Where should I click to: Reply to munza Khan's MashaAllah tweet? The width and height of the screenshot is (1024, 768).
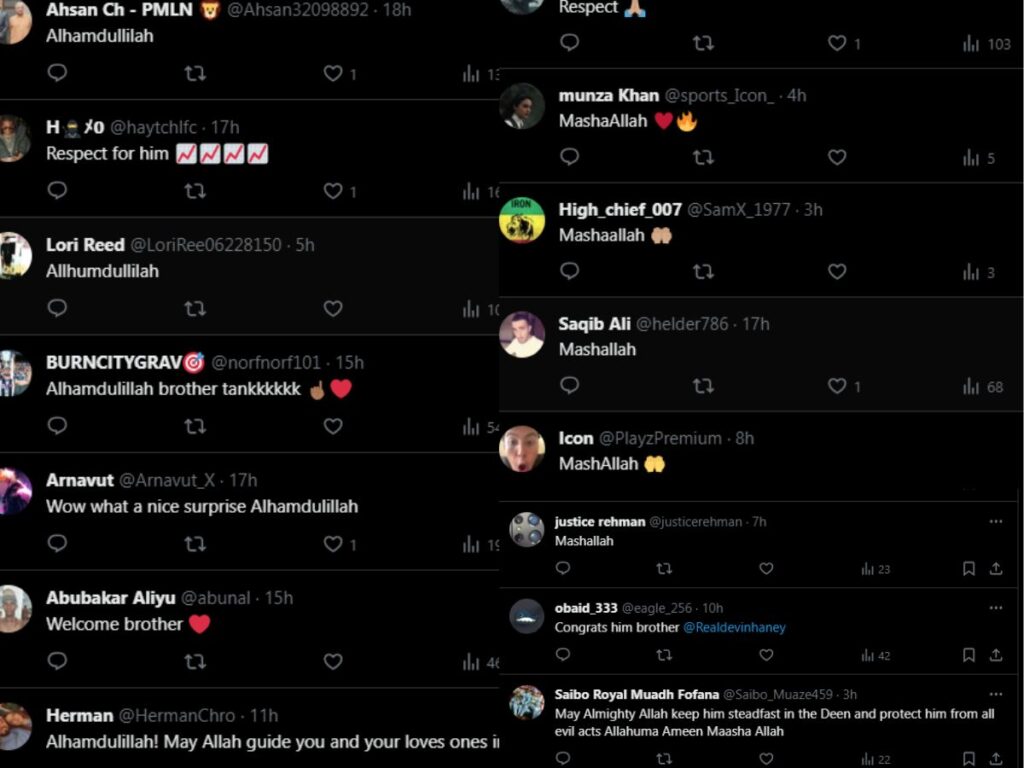569,157
